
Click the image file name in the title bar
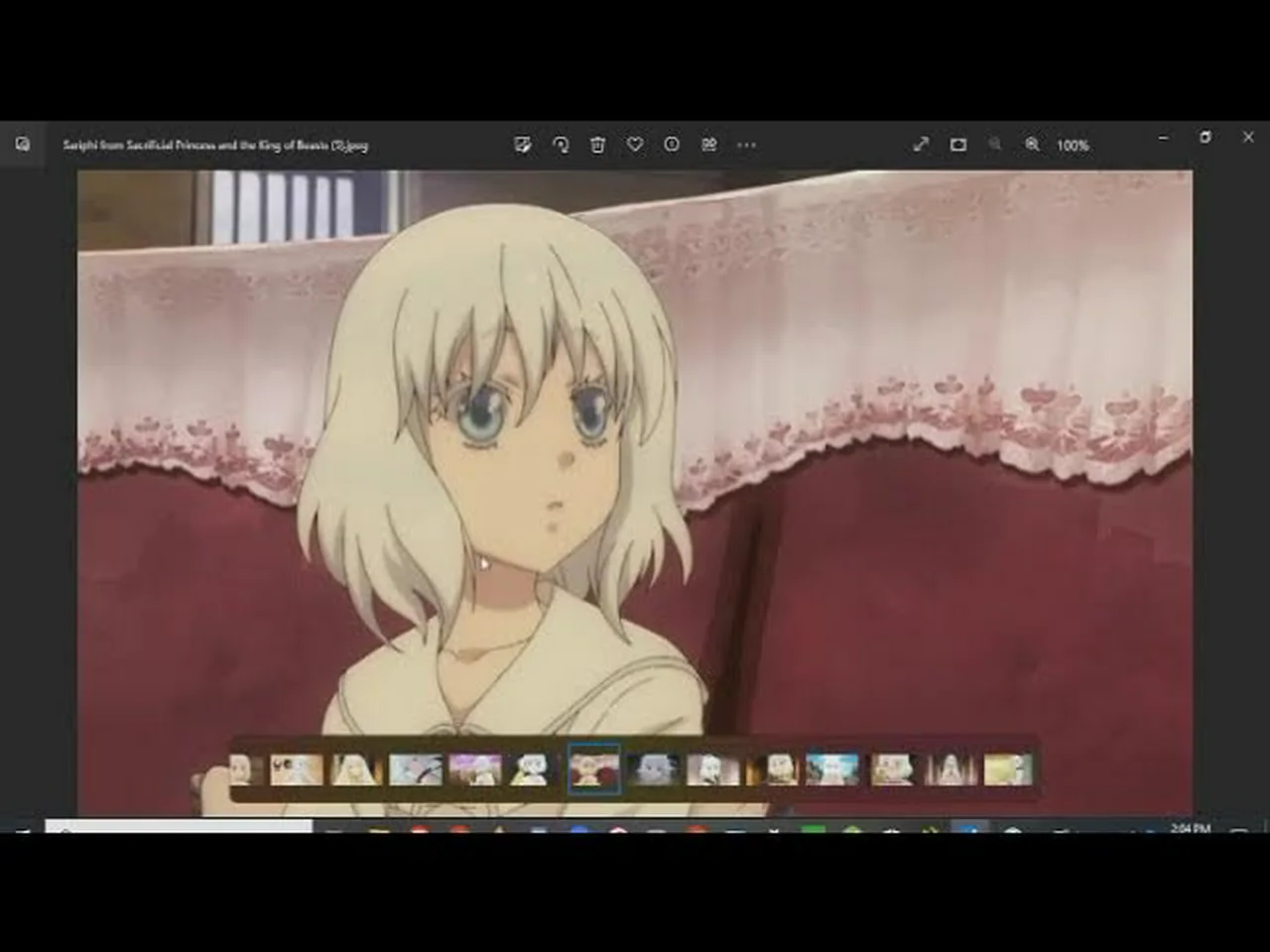[215, 145]
